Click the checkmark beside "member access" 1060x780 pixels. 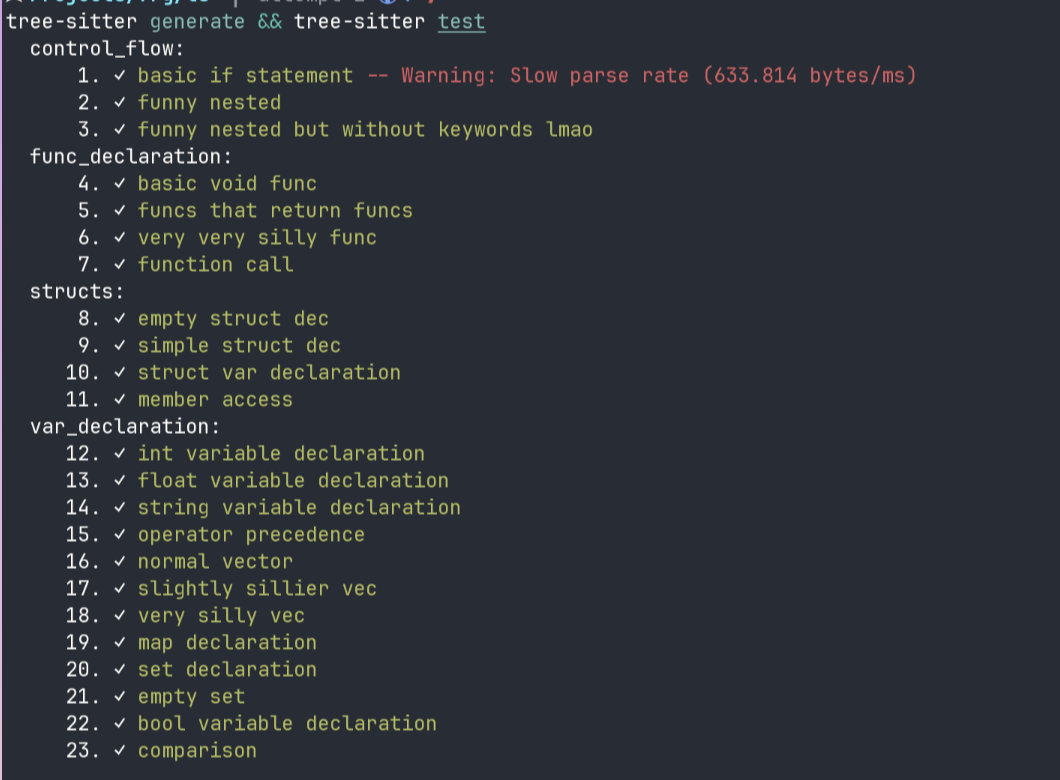(x=120, y=400)
